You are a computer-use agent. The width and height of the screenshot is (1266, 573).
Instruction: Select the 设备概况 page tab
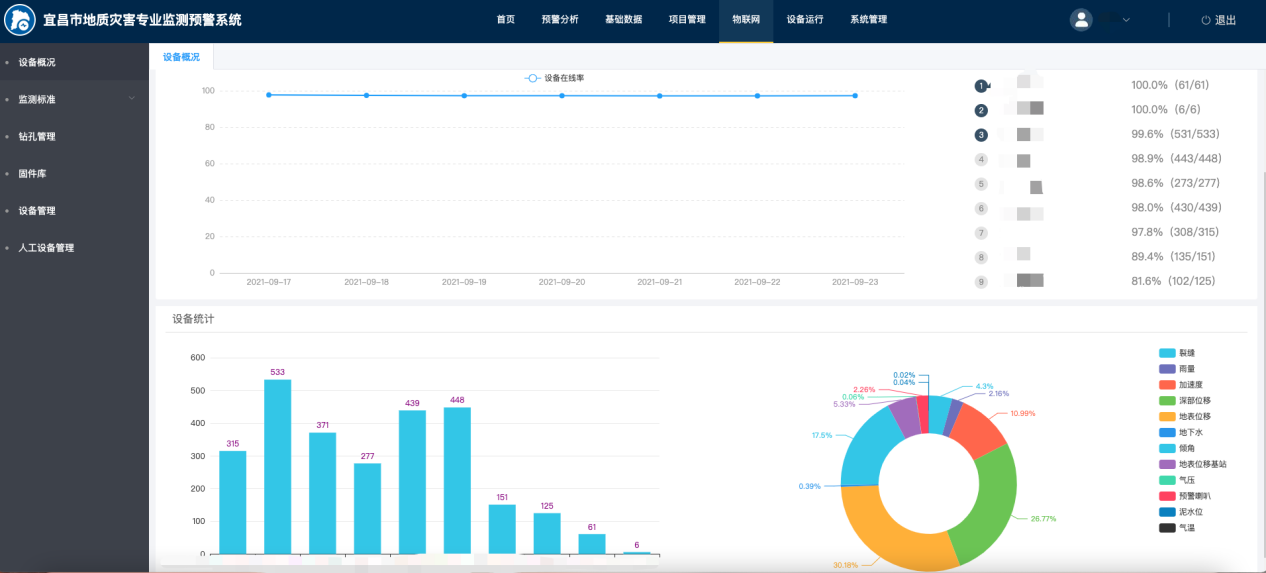(182, 58)
